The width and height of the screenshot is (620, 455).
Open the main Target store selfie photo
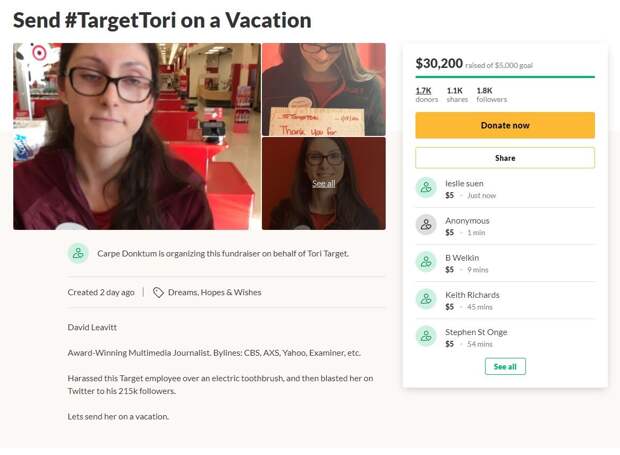point(137,136)
